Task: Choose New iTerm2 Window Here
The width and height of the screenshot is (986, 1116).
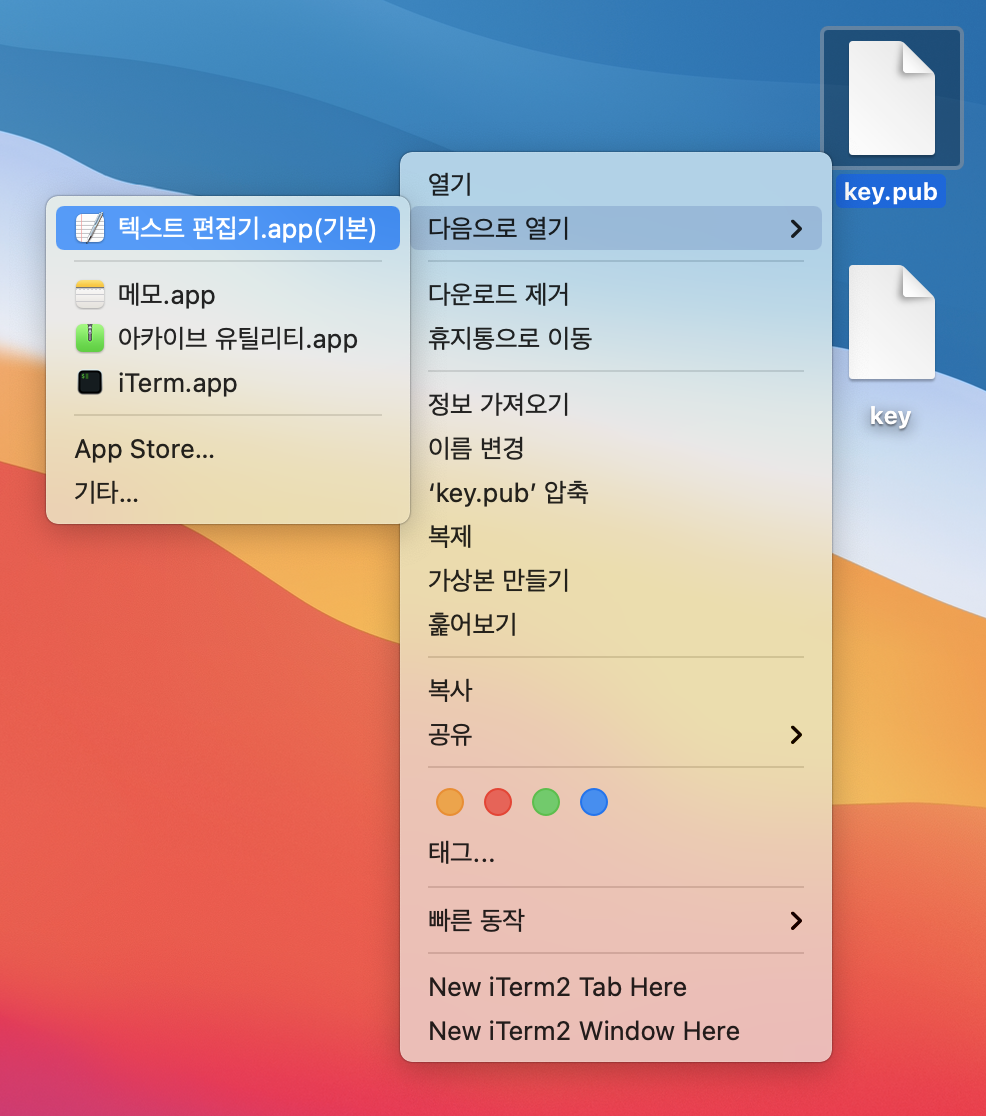Action: (616, 1031)
